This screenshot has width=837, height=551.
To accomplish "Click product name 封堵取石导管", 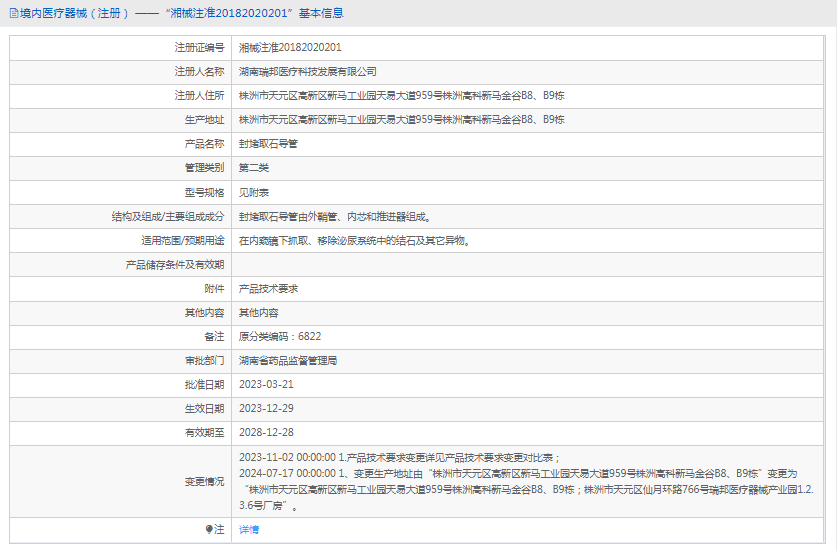I will pos(268,144).
